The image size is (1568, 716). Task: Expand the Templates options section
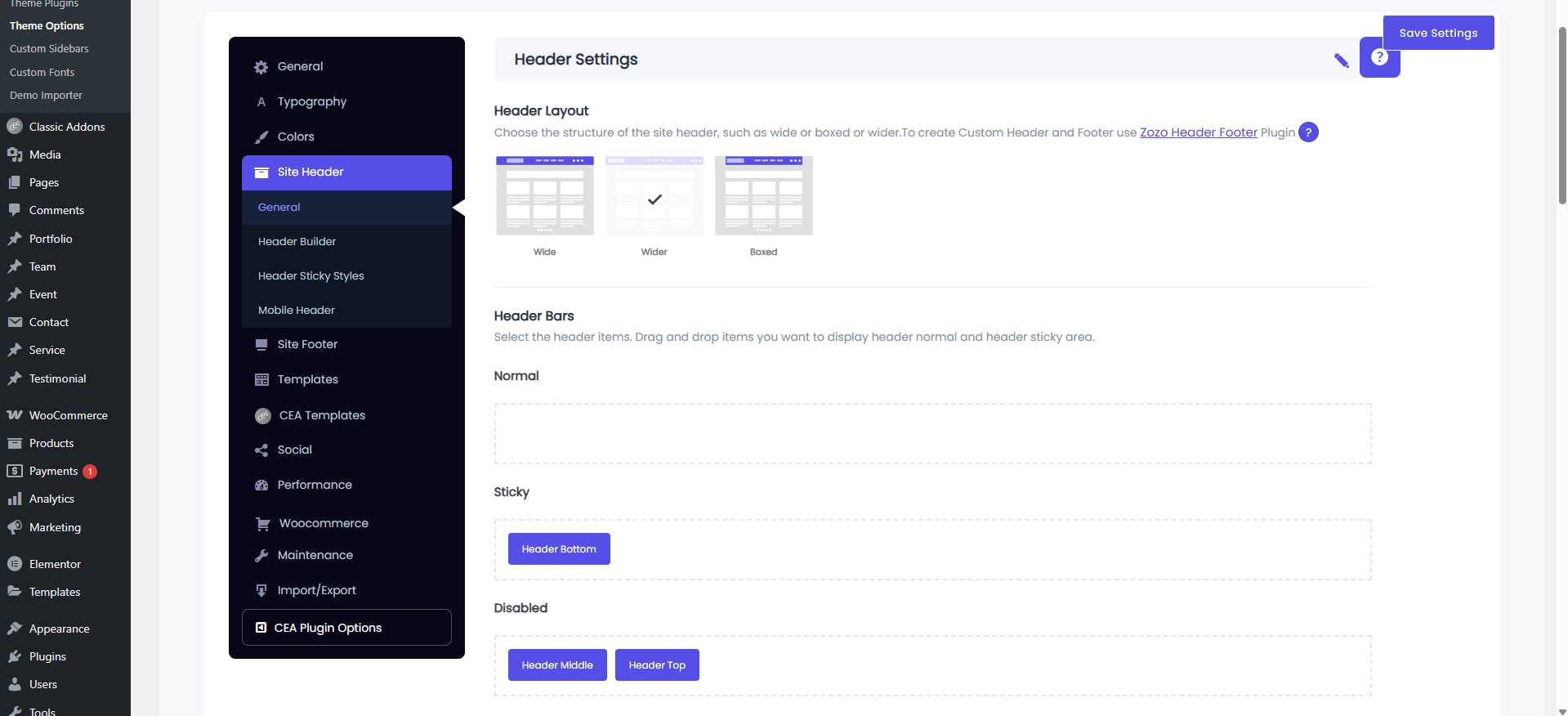click(x=307, y=380)
